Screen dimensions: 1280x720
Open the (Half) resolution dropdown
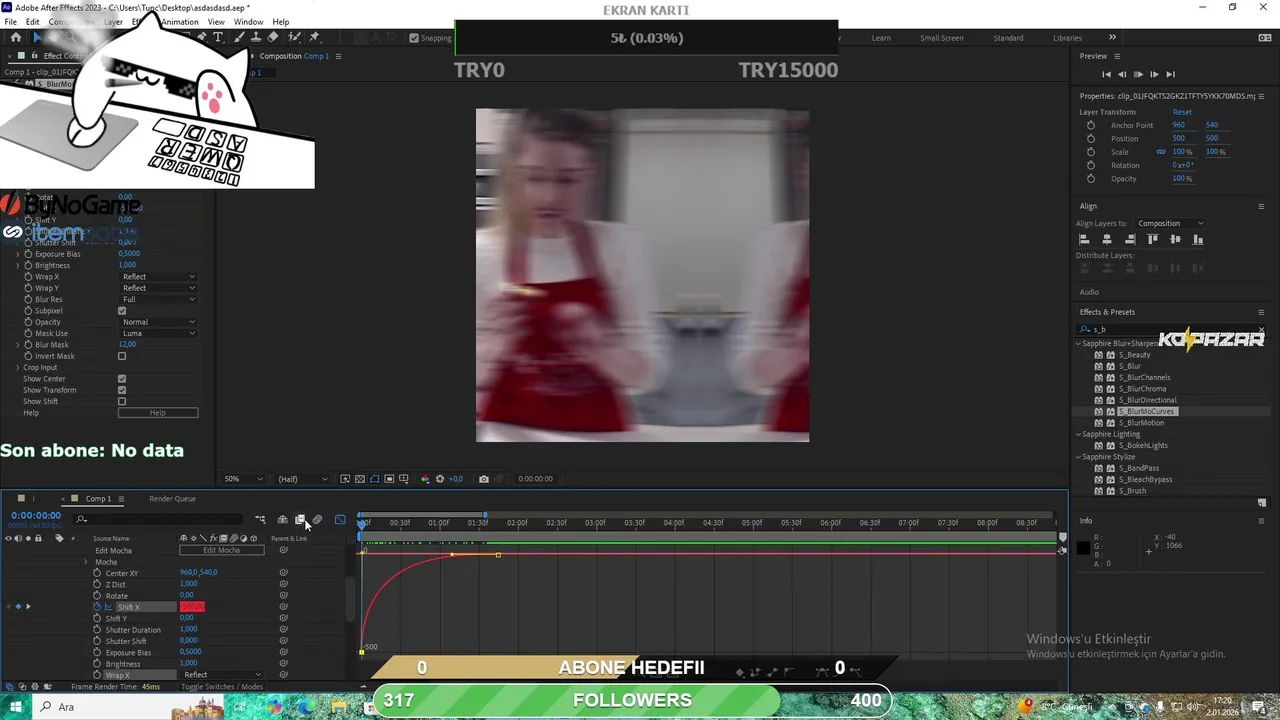(x=301, y=479)
